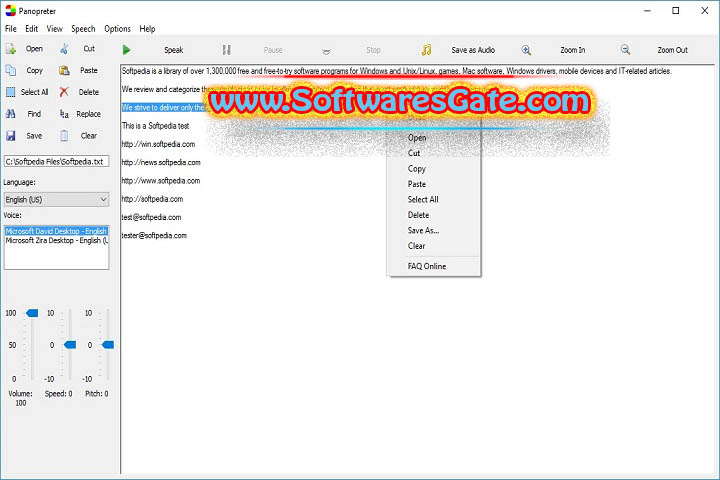Click the Select All icon
The image size is (720, 480).
pyautogui.click(x=11, y=92)
